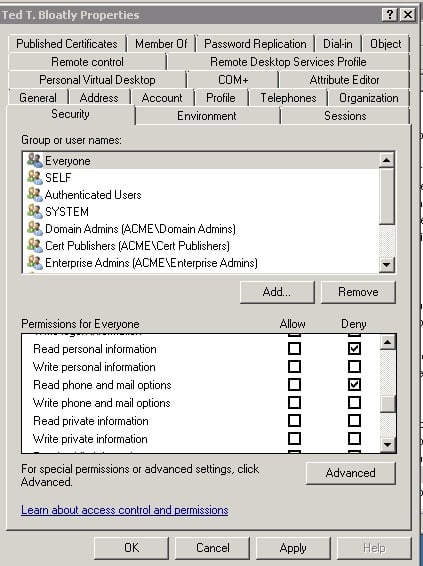Select the Enterprise Admins group icon
This screenshot has height=566, width=423.
[x=35, y=262]
